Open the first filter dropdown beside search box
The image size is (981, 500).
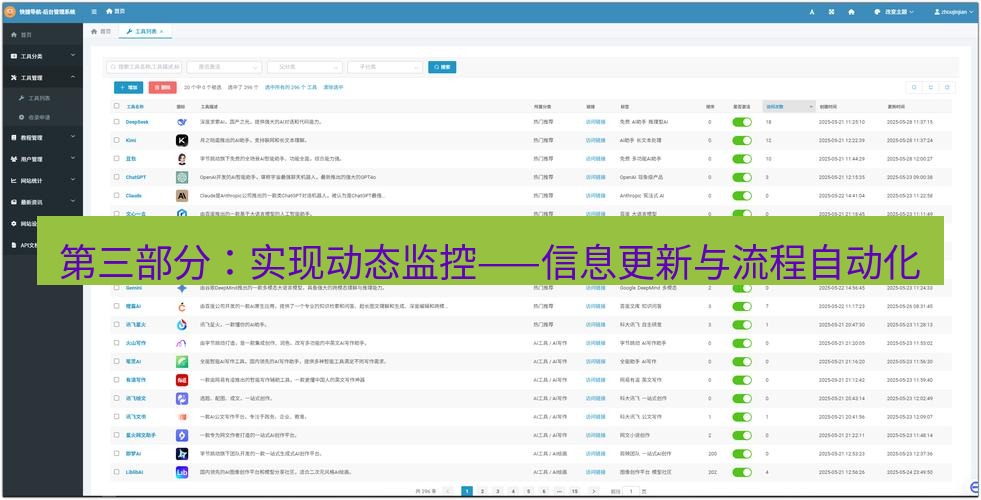224,67
